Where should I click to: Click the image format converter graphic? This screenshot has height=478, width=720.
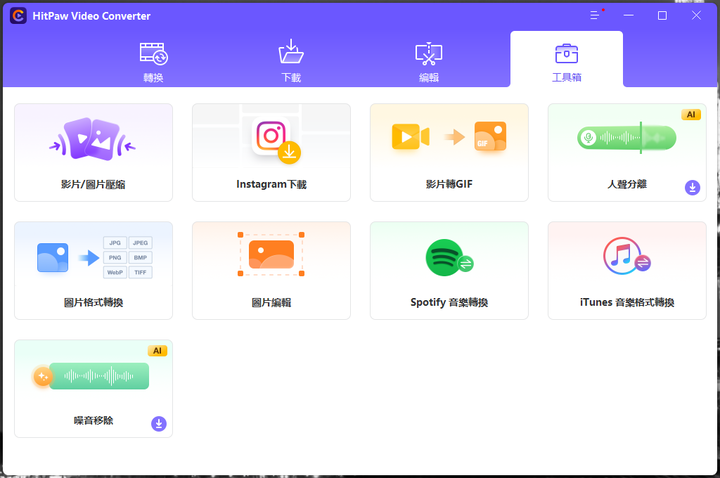pos(94,257)
